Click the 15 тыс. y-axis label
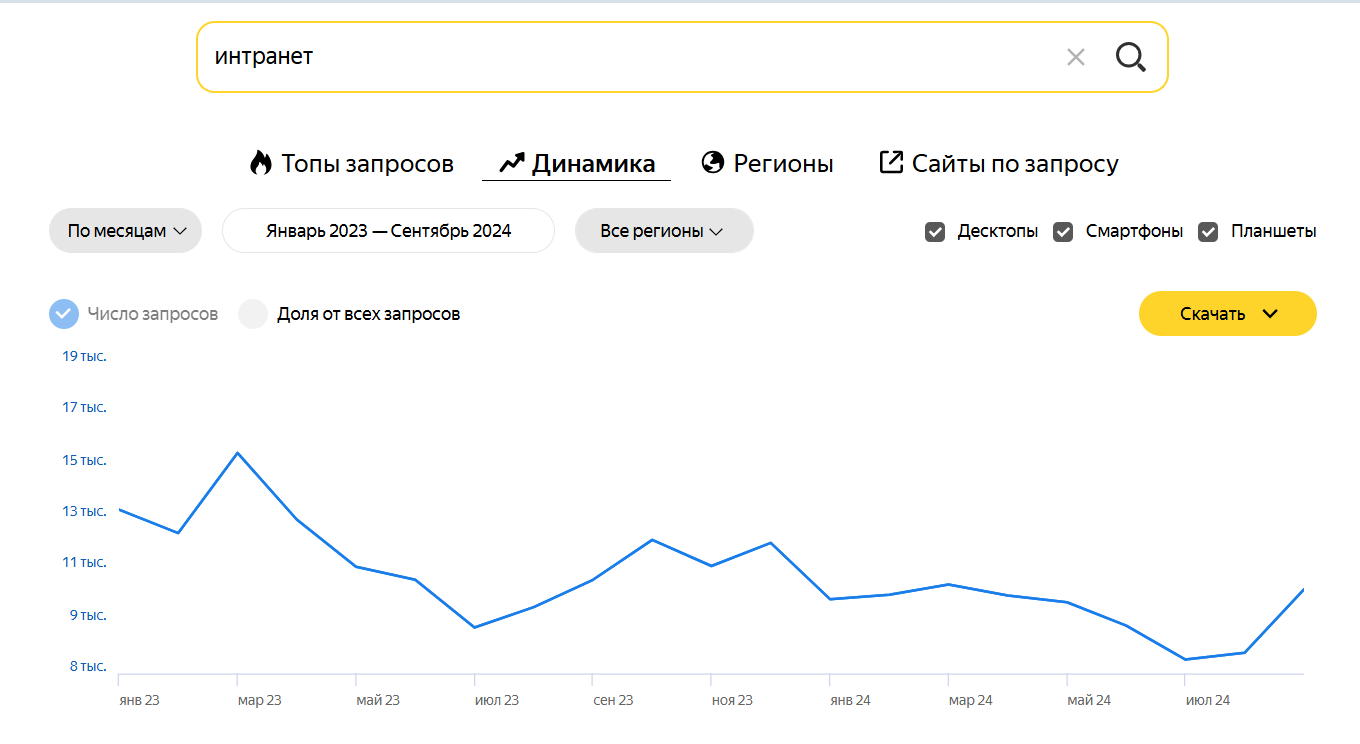This screenshot has width=1360, height=744. (x=84, y=460)
